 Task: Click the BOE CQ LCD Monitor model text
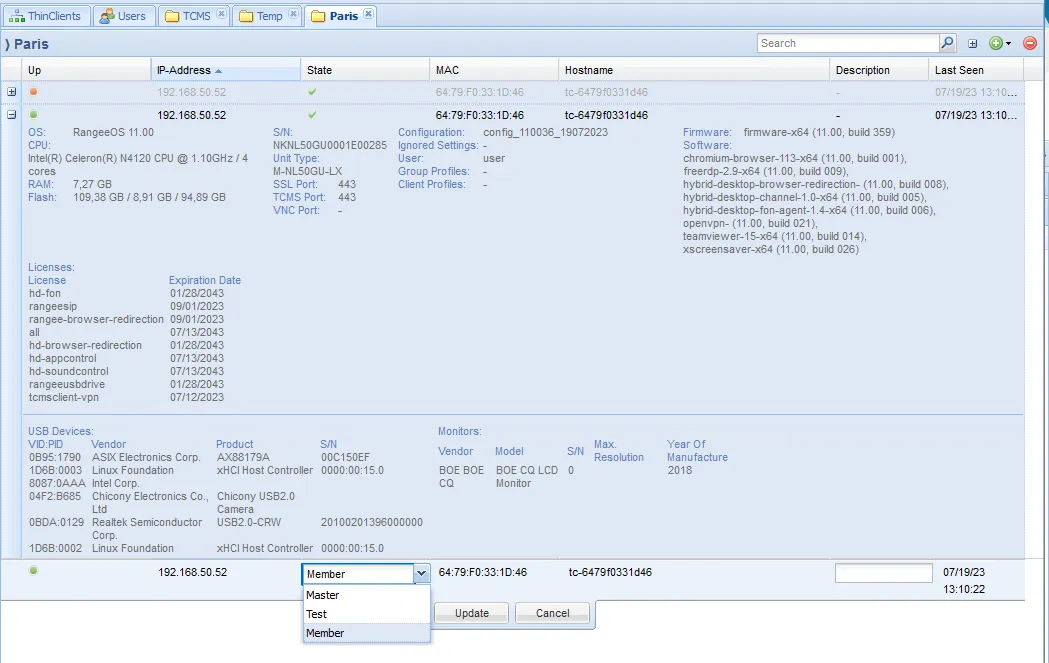click(x=527, y=476)
